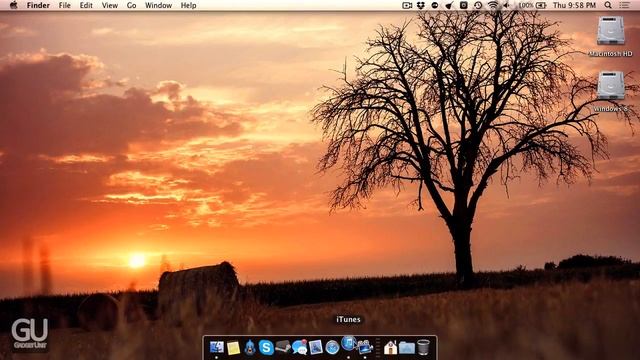Open the Wi-Fi status menu

coord(493,5)
